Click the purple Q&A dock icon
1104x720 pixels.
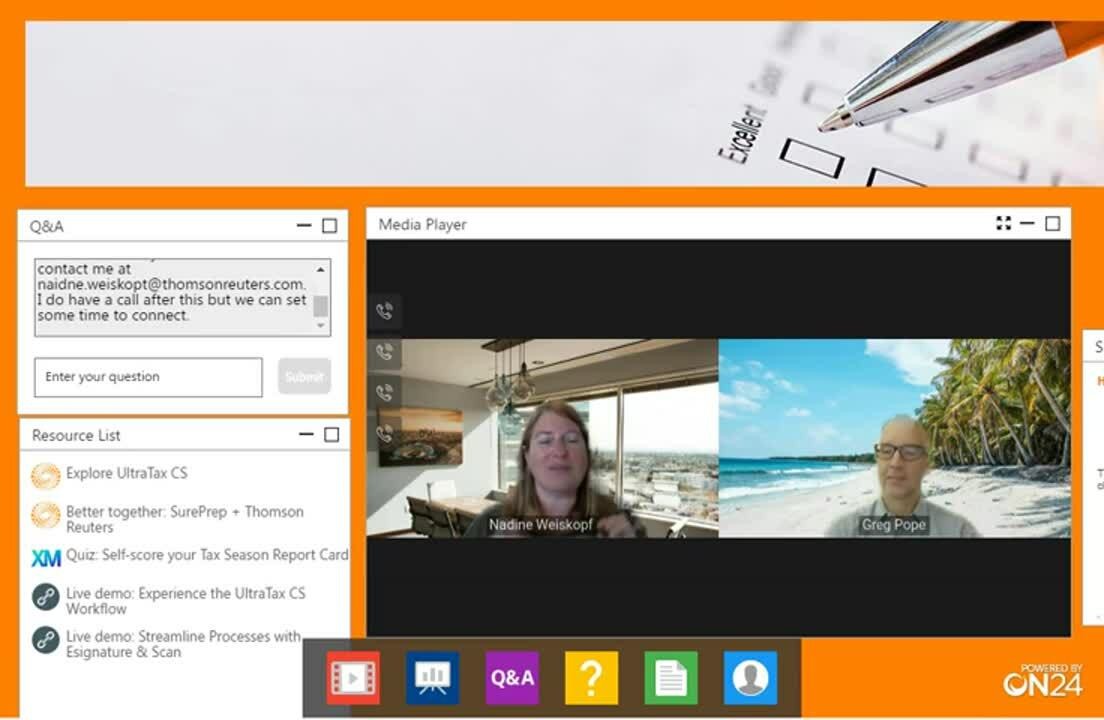point(512,678)
